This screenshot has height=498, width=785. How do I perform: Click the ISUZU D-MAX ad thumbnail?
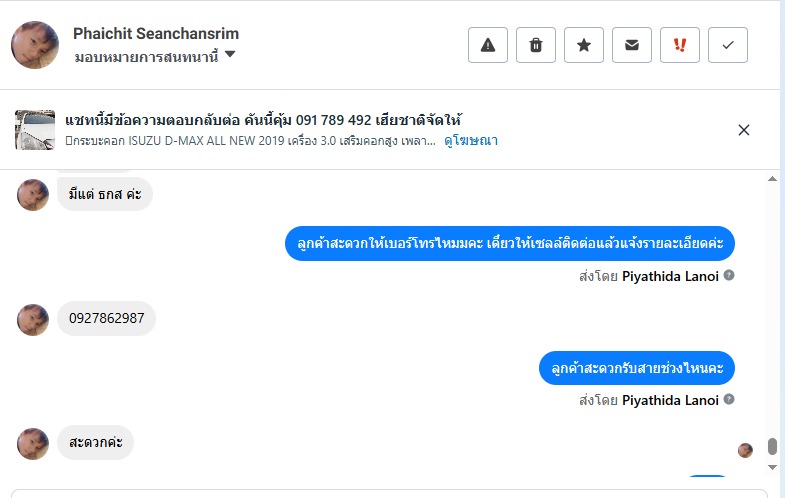(x=34, y=130)
